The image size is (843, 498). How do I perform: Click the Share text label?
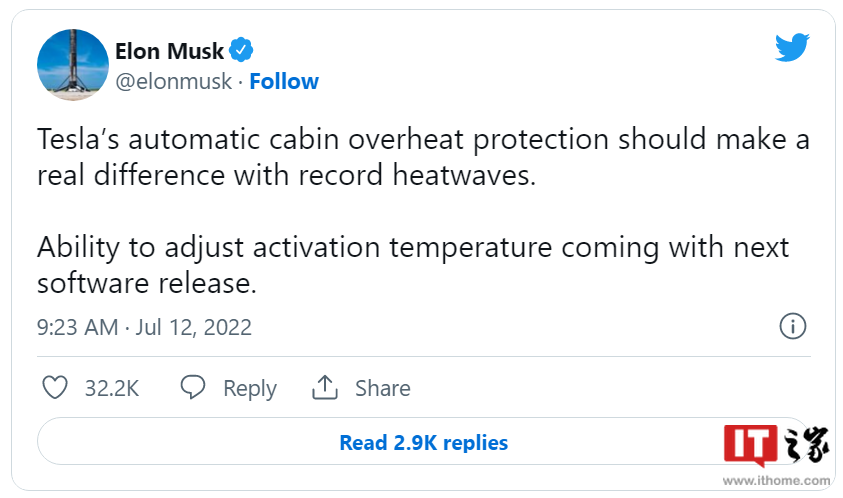382,388
